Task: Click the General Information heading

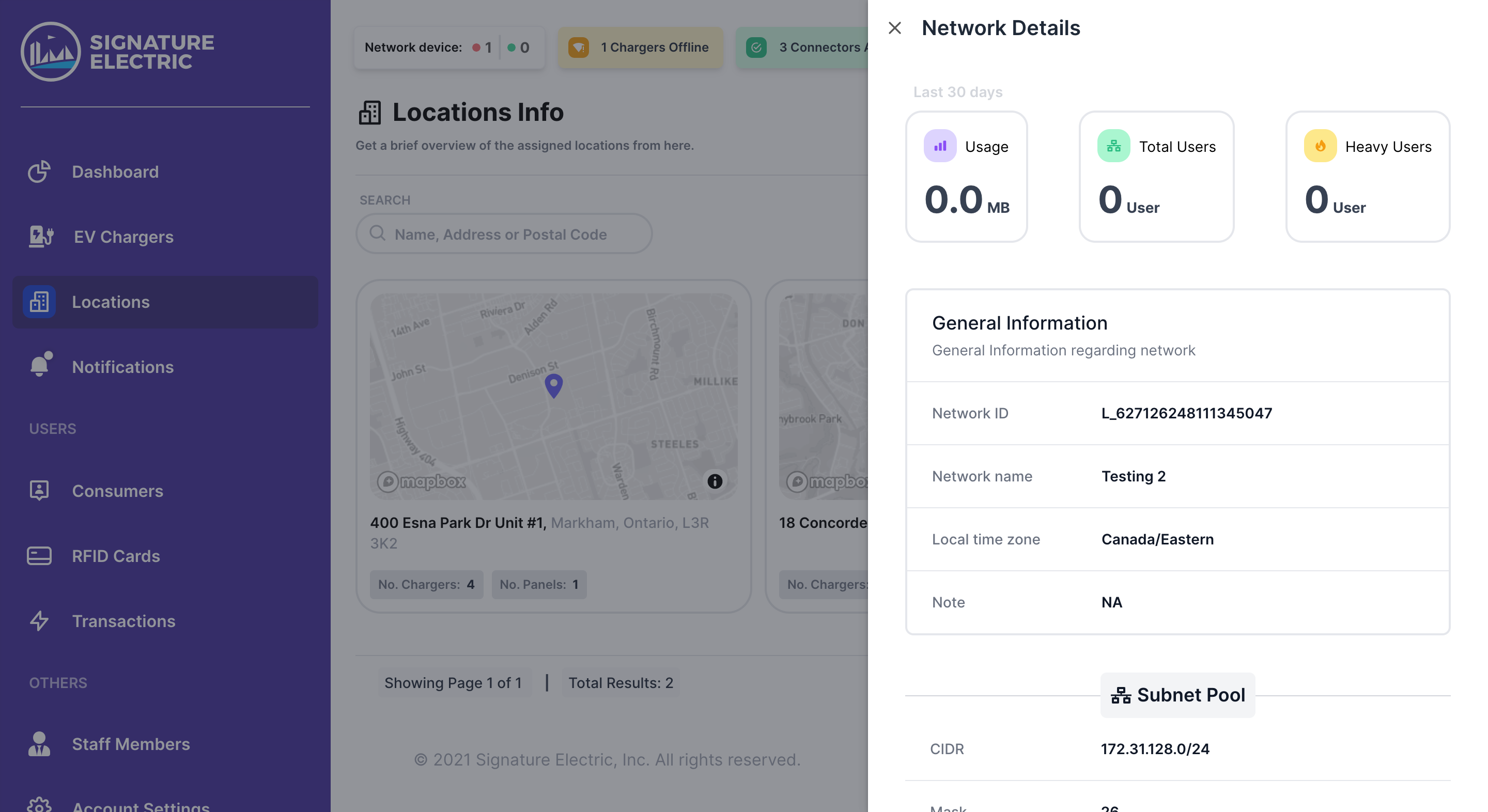Action: tap(1019, 323)
